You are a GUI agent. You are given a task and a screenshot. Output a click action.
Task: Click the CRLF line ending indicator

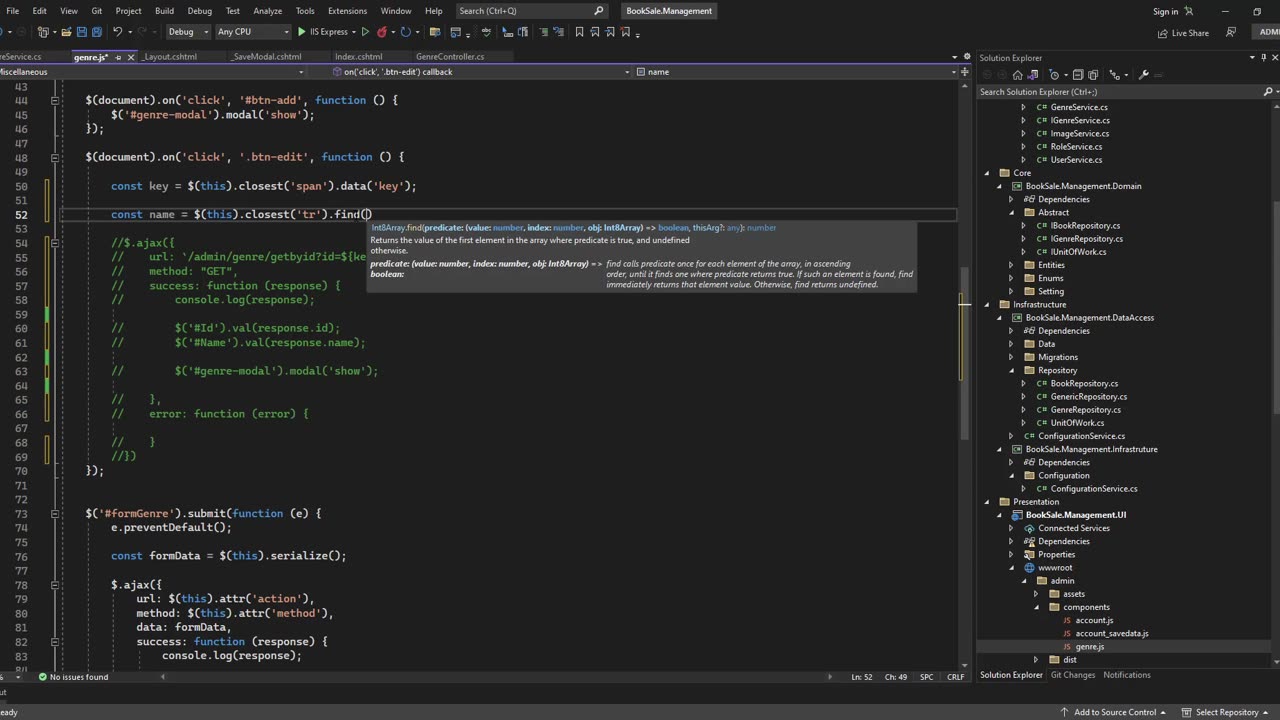click(956, 677)
